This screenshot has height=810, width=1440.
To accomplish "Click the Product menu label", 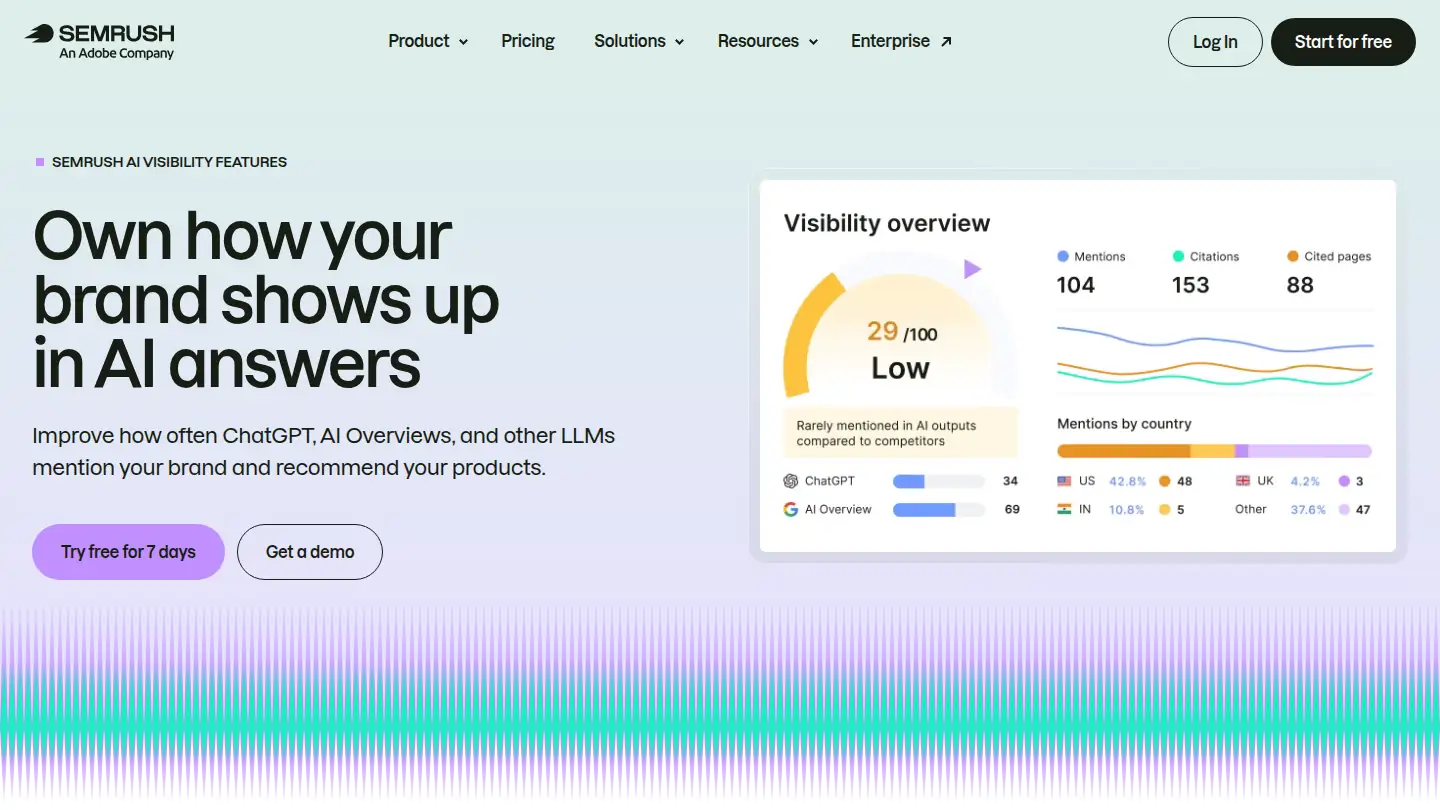I will coord(419,41).
